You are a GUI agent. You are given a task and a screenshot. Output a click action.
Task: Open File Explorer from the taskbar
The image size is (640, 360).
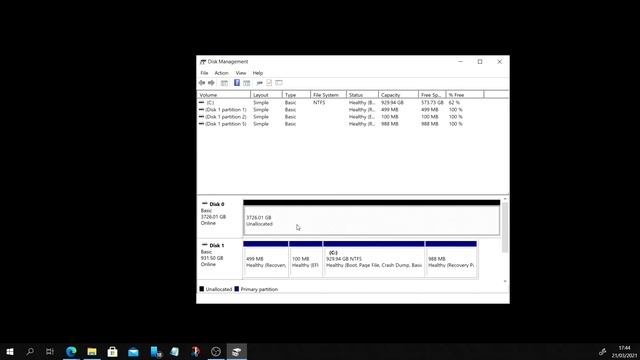pos(92,351)
